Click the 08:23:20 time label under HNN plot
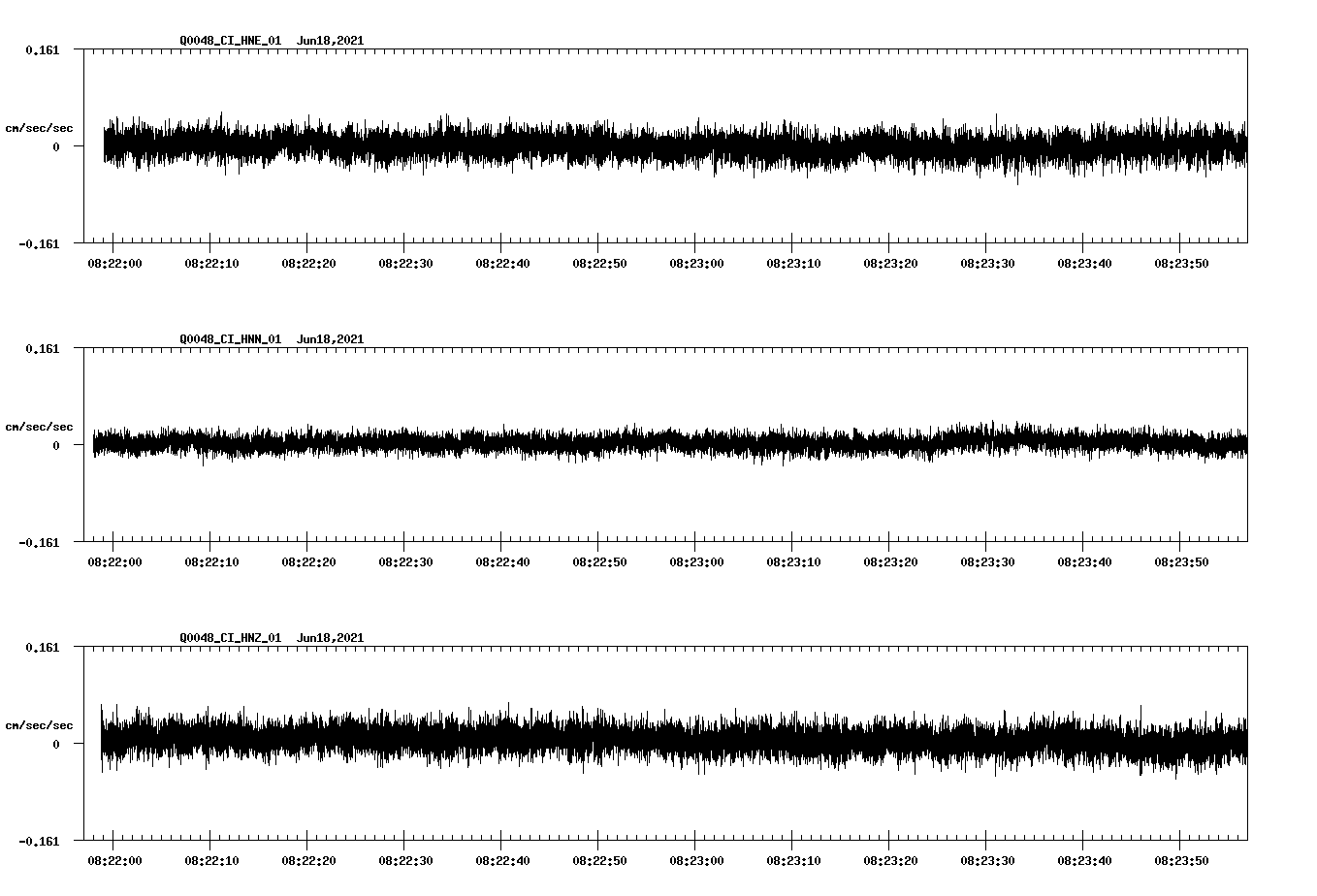This screenshot has height=896, width=1317. click(x=890, y=561)
